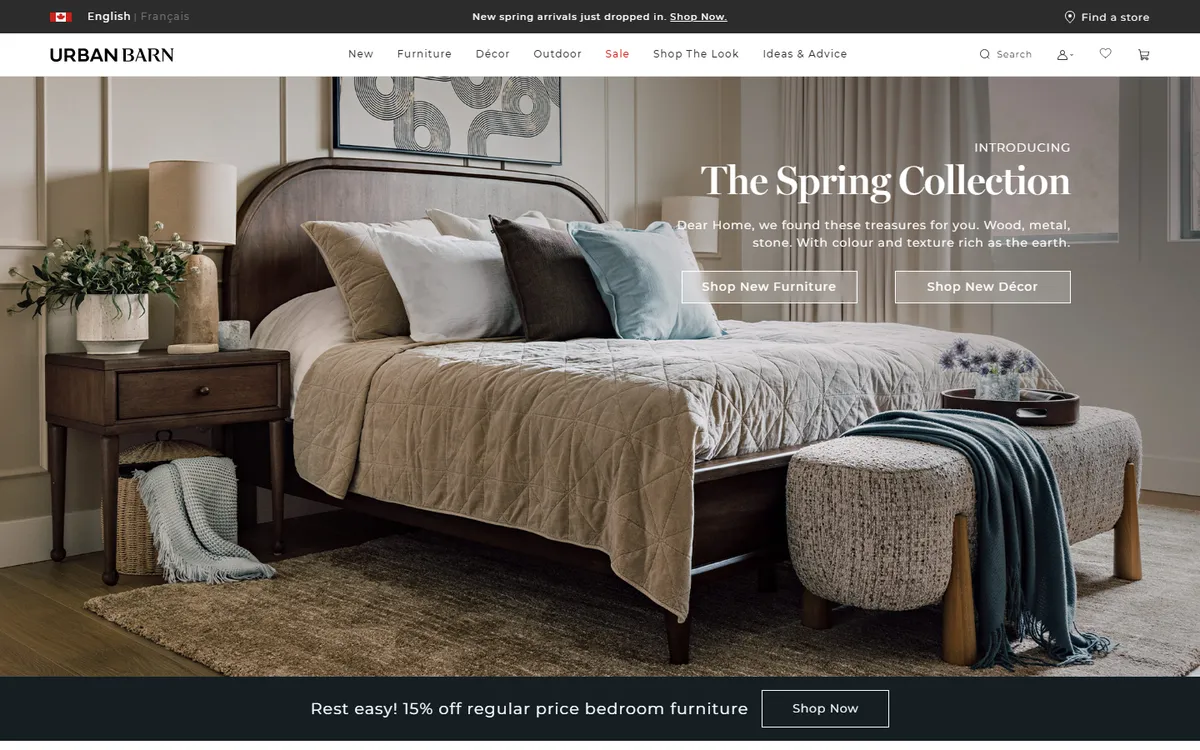The image size is (1200, 750).
Task: Click the Urban Barn logo
Action: 112,55
